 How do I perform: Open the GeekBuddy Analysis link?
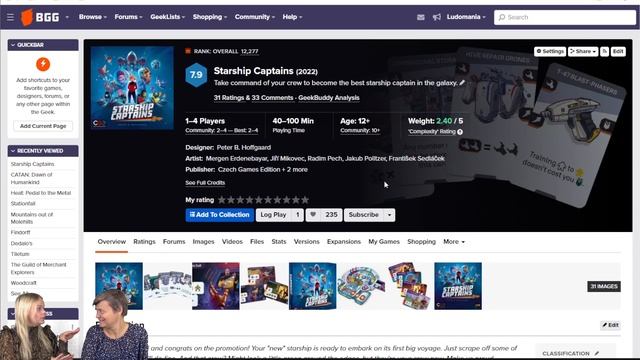pos(329,98)
